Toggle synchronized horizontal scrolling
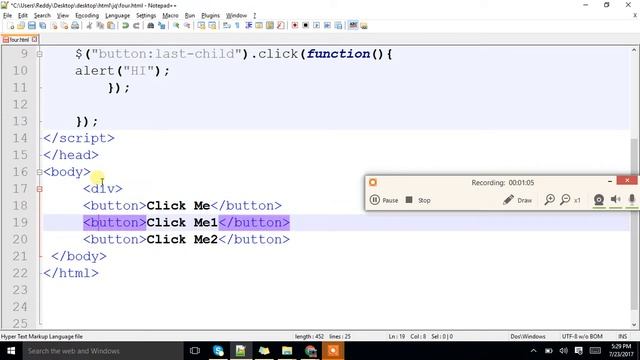 (x=212, y=26)
